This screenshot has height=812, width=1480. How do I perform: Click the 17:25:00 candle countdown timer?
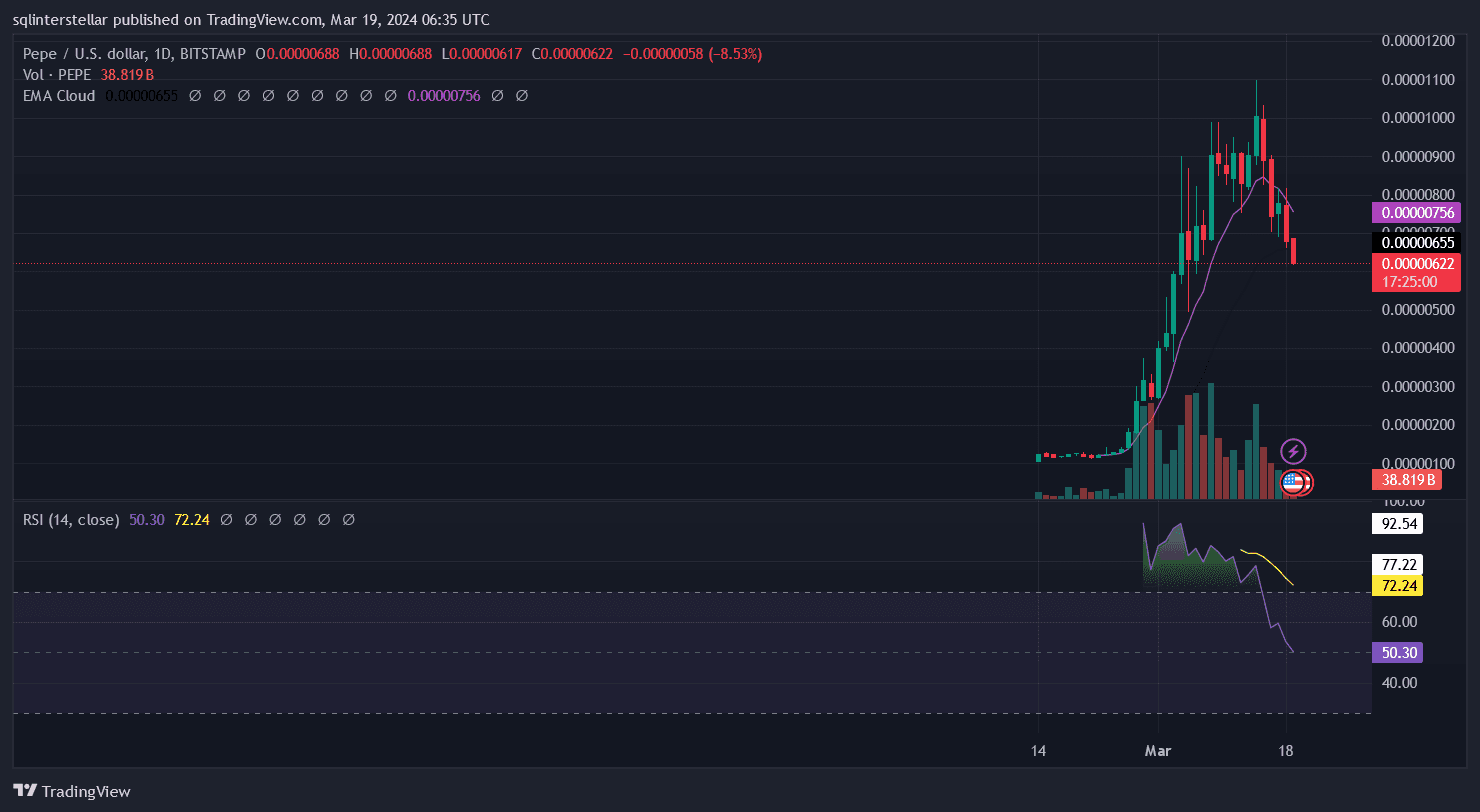[x=1410, y=282]
